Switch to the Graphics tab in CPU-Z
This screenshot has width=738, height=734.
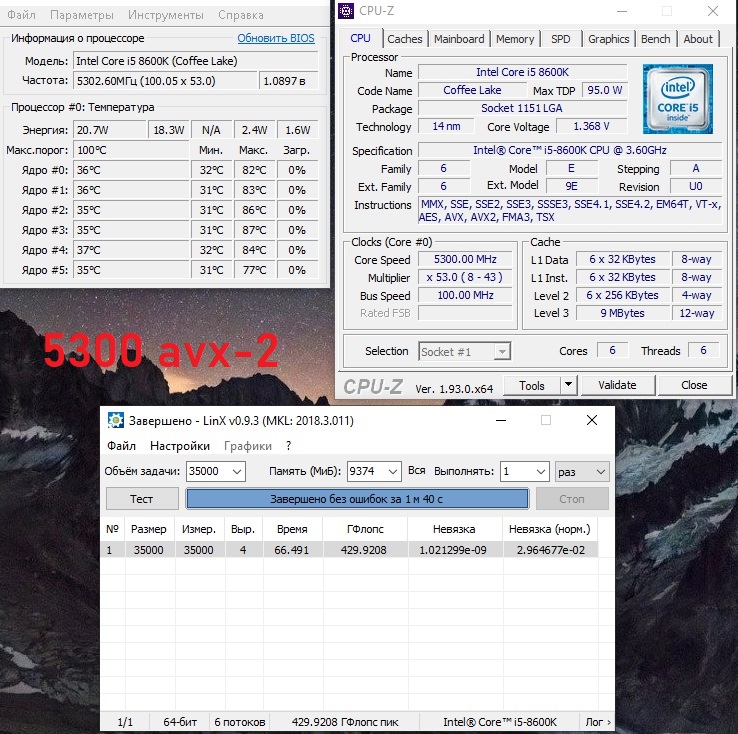[x=609, y=39]
